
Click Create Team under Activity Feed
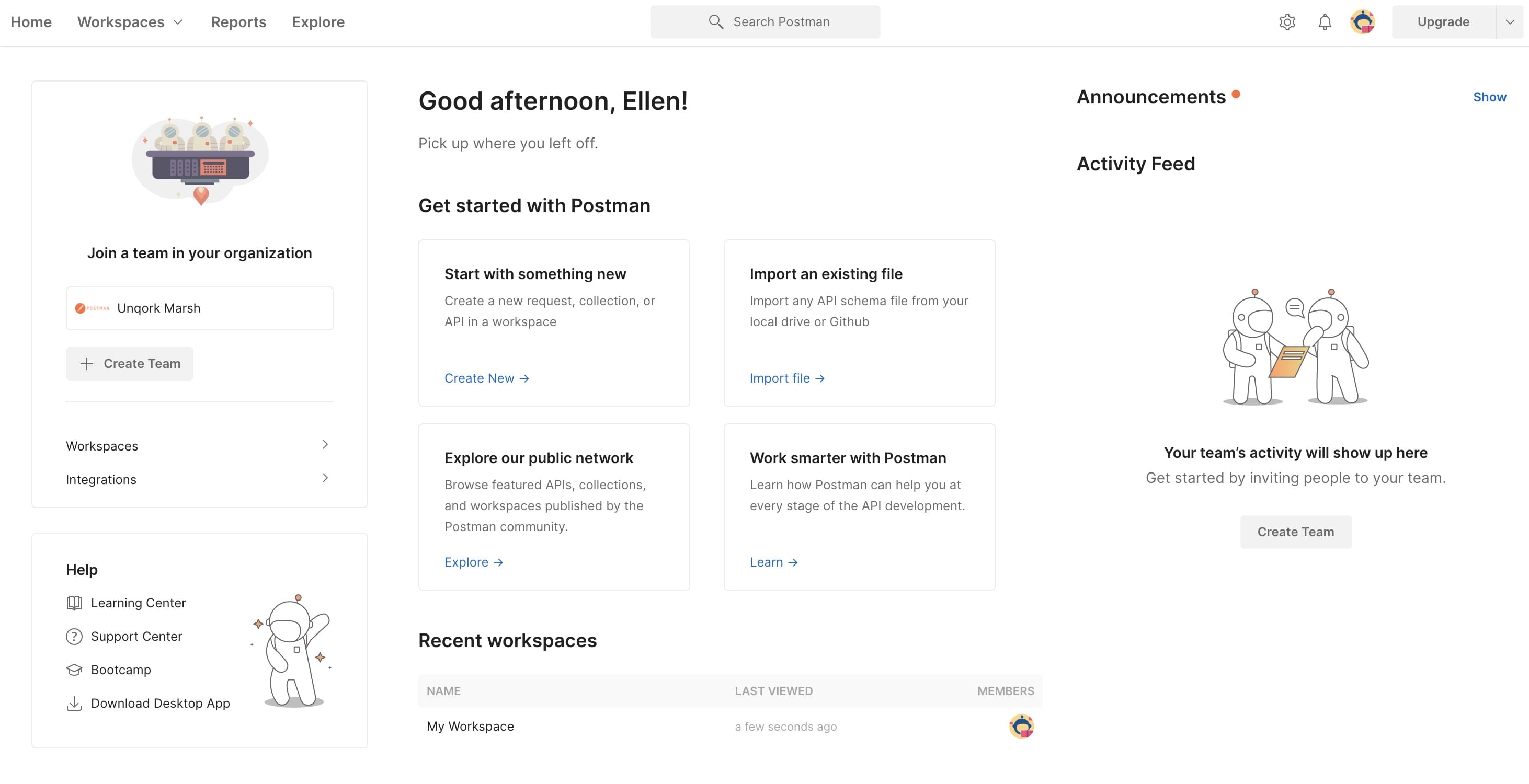pos(1296,532)
